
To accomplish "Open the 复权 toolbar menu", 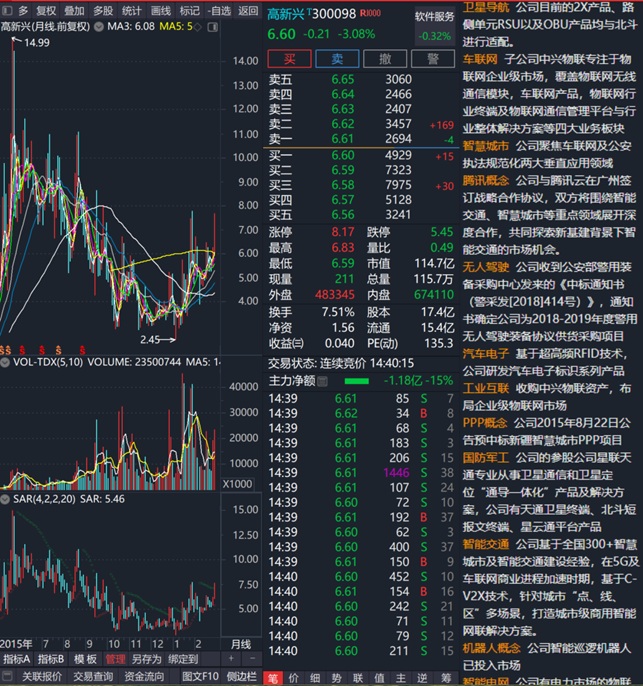I will [46, 10].
